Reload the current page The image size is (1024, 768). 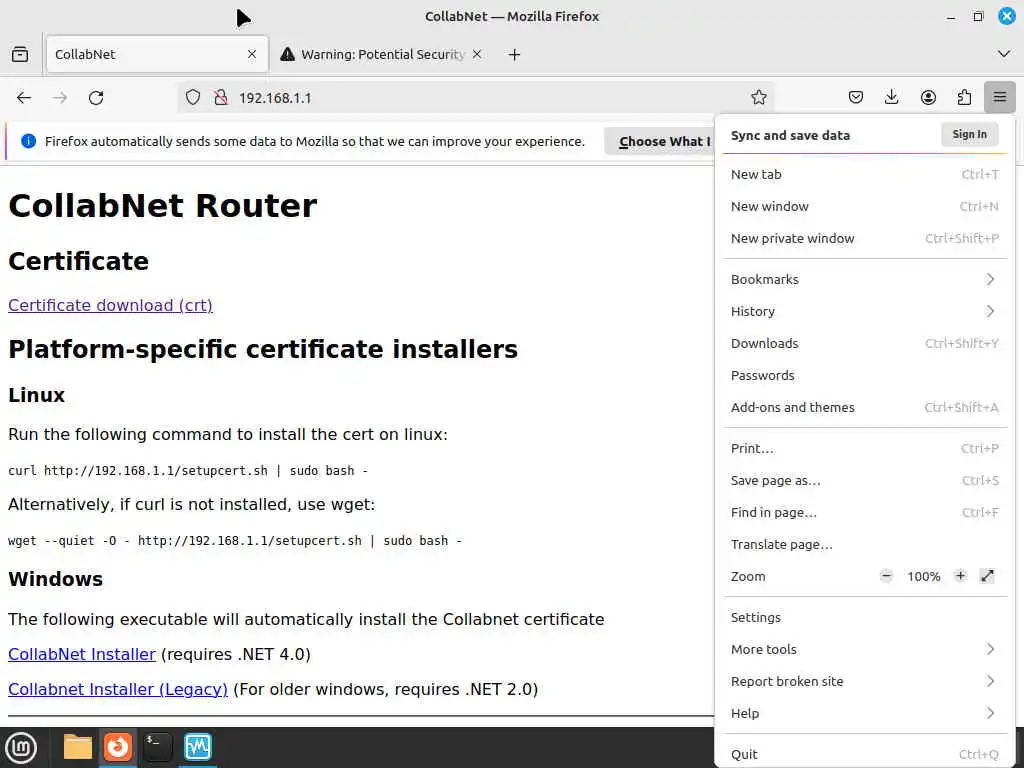click(96, 98)
